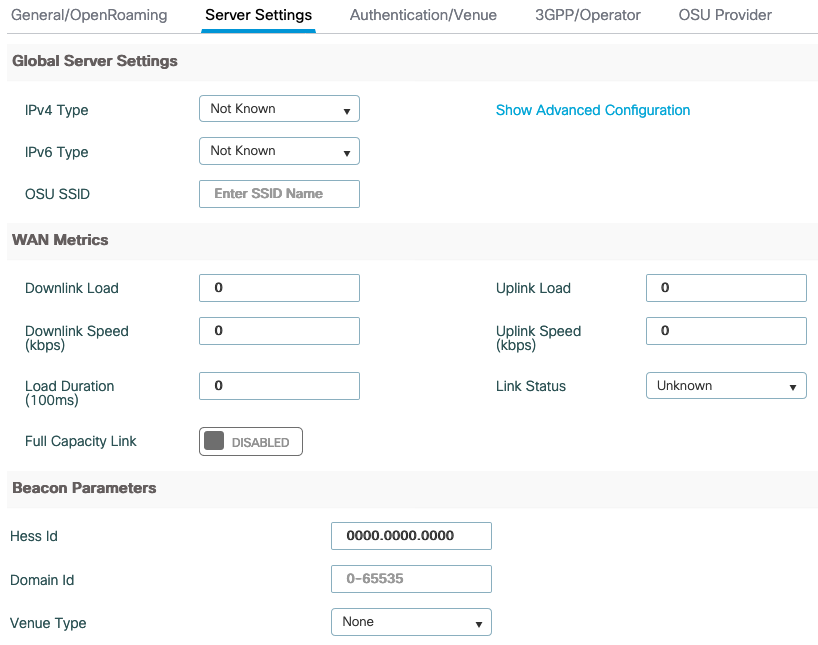The height and width of the screenshot is (645, 818).
Task: Click the Uplink Speed (kbps) field
Action: pos(726,331)
